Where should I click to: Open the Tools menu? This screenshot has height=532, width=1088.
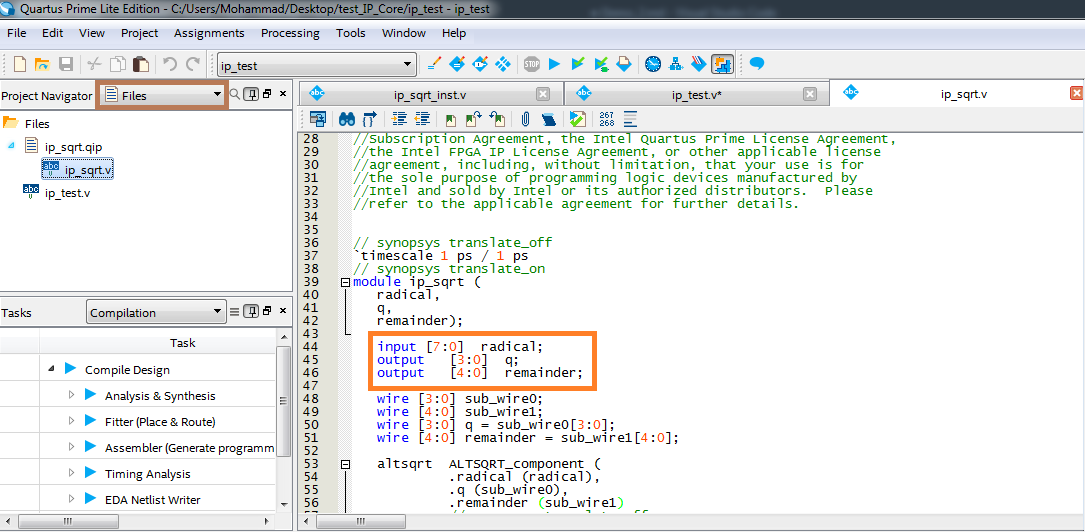tap(350, 33)
